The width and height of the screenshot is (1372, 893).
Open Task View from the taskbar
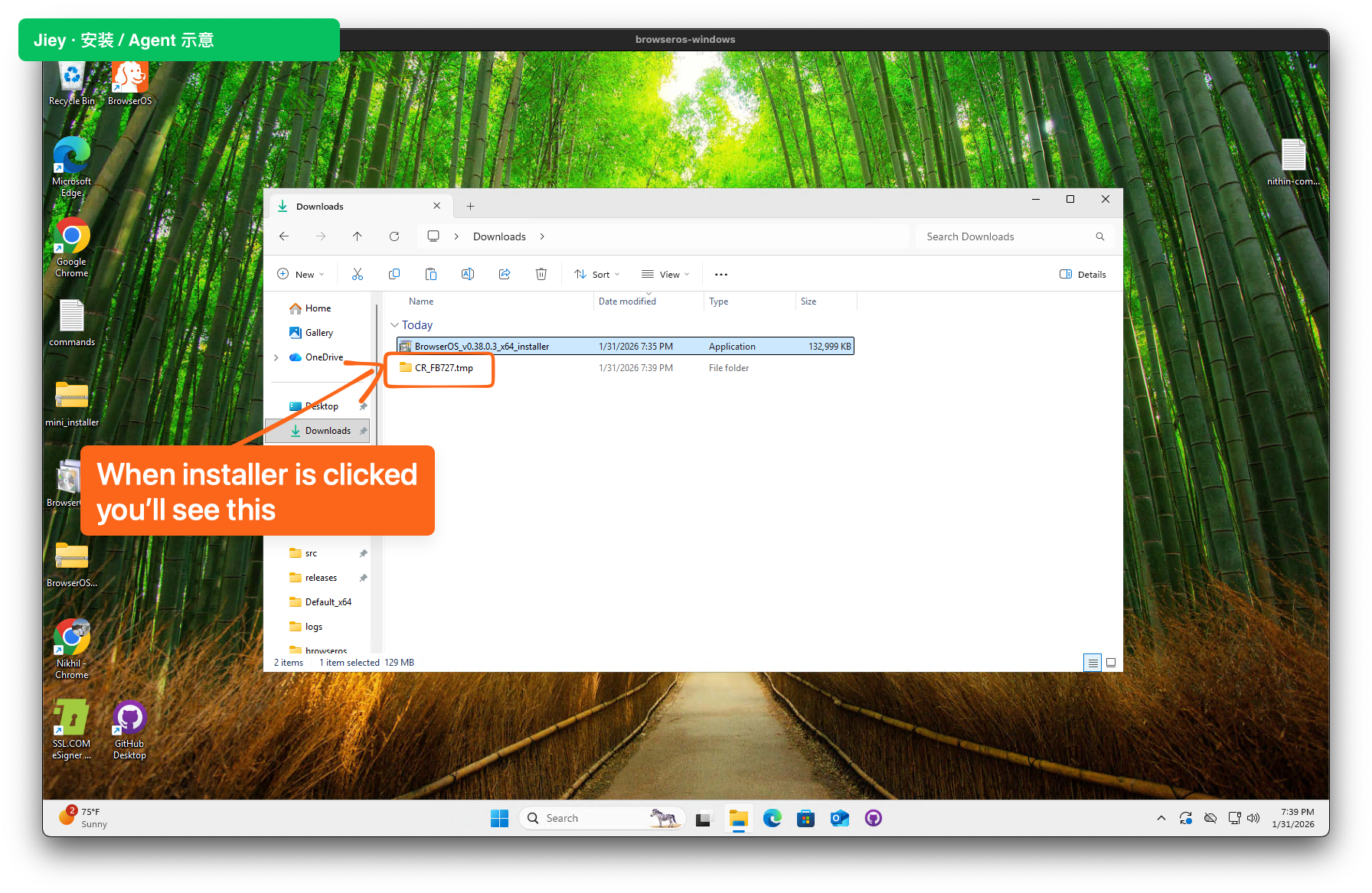click(704, 818)
